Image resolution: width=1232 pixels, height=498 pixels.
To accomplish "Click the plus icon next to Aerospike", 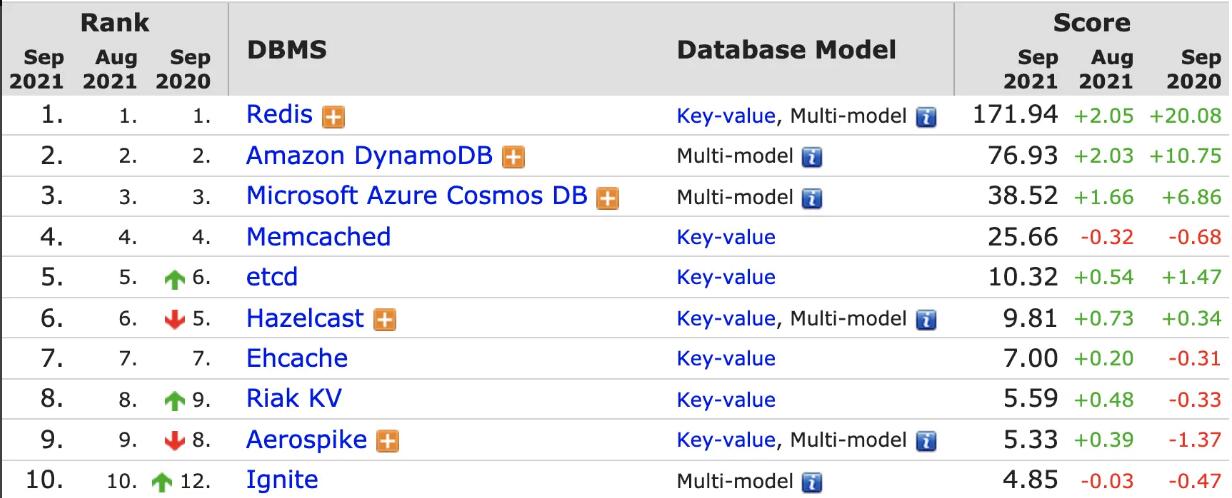I will [x=387, y=441].
